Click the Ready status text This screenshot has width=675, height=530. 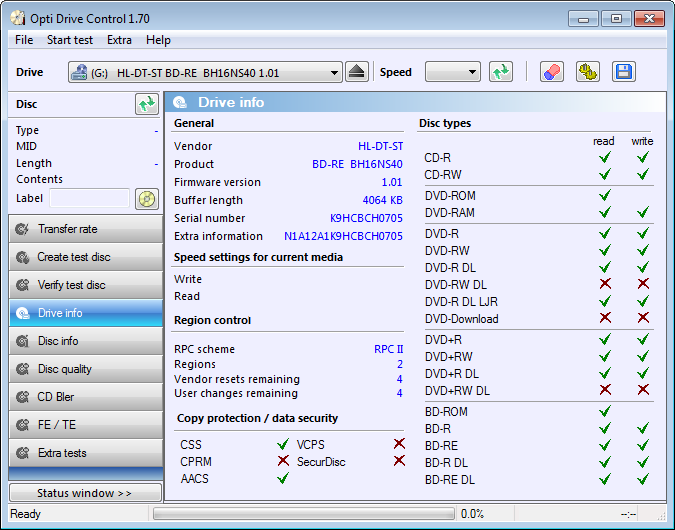click(x=25, y=514)
